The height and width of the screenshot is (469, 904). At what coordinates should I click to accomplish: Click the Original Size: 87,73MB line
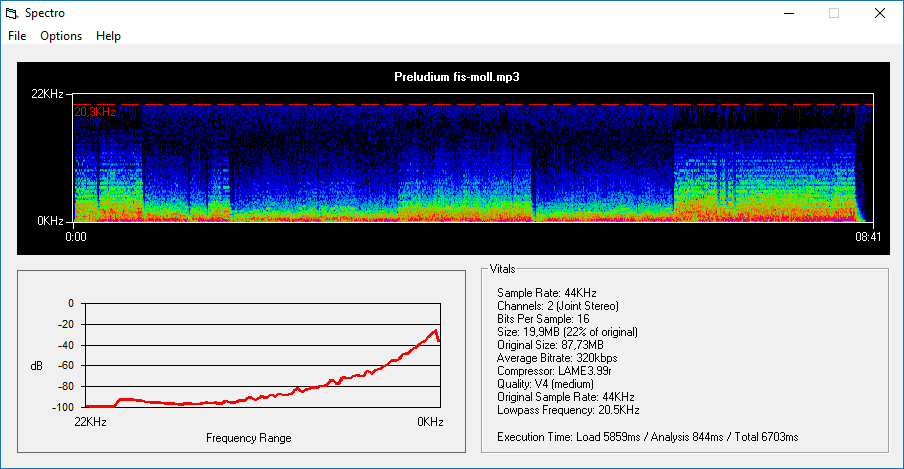(551, 345)
